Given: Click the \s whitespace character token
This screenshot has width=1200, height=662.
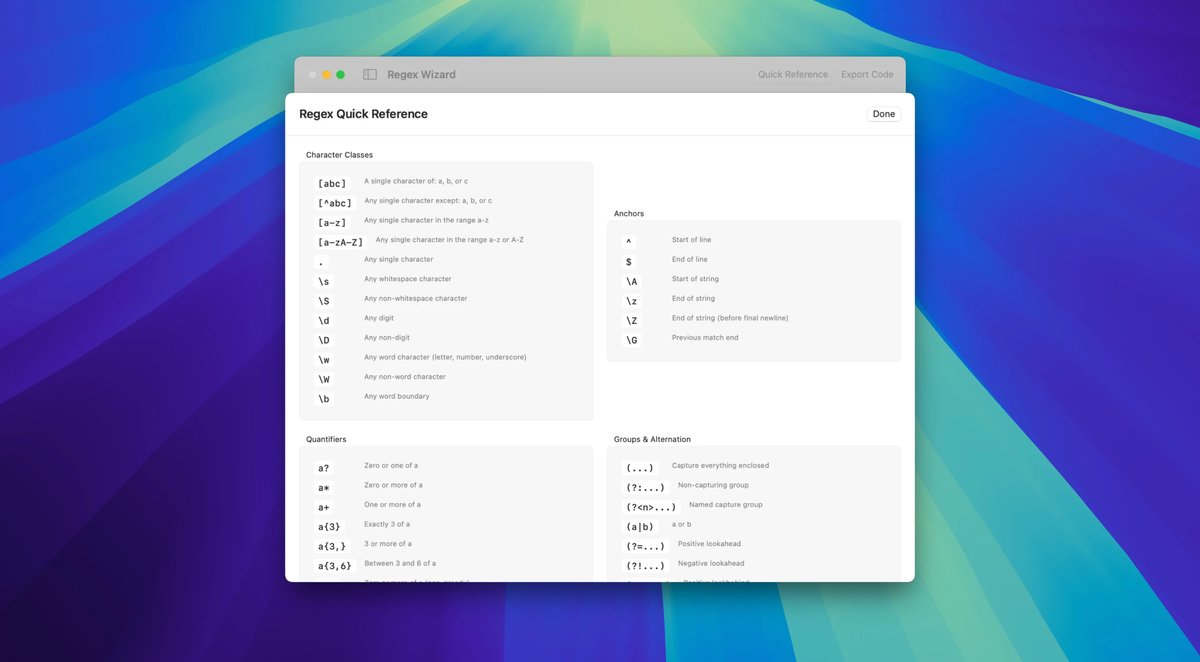Looking at the screenshot, I should coord(322,281).
